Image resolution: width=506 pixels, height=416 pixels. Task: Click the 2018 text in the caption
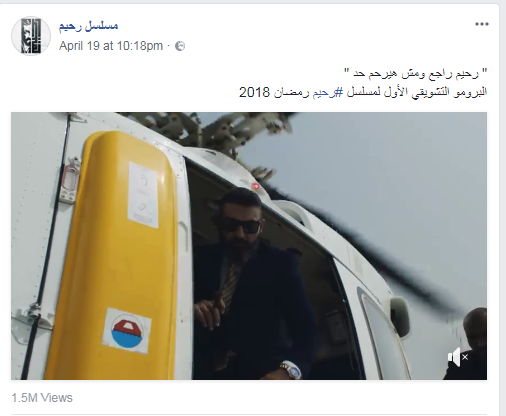[x=254, y=92]
